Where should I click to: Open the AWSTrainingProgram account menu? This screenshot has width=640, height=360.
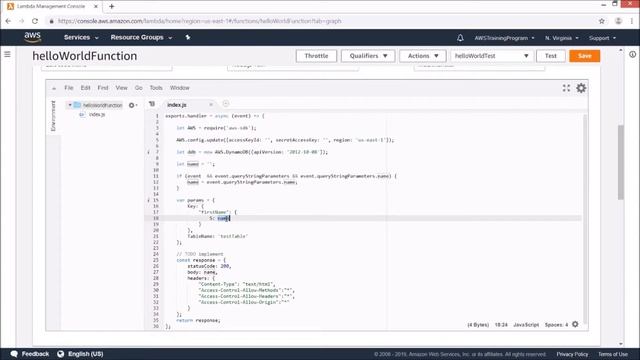tap(504, 38)
